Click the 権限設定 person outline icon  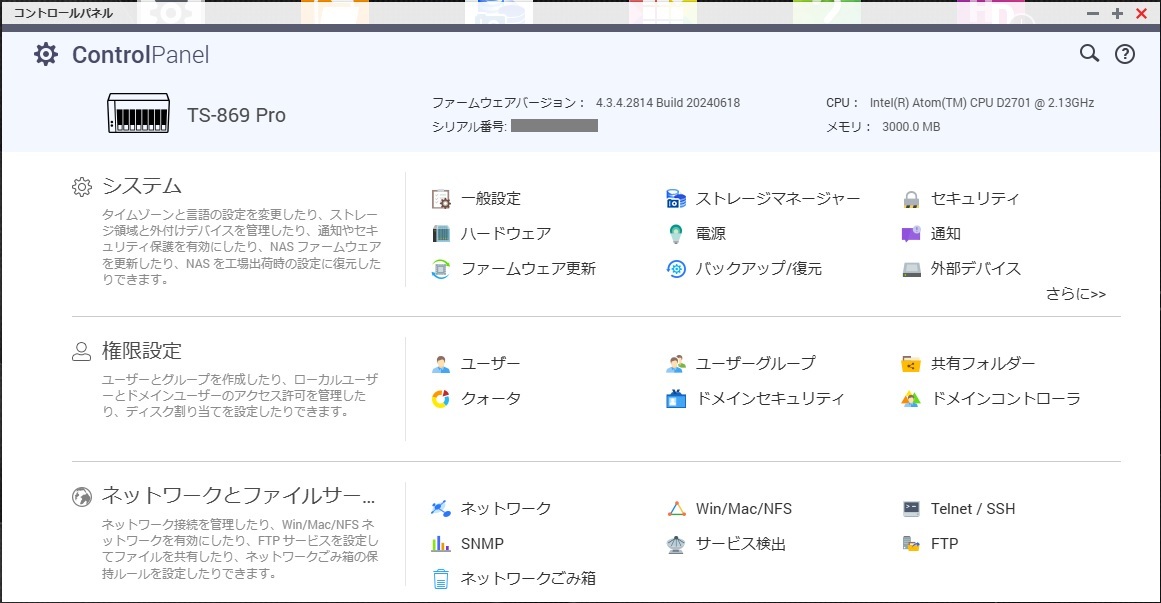coord(81,351)
